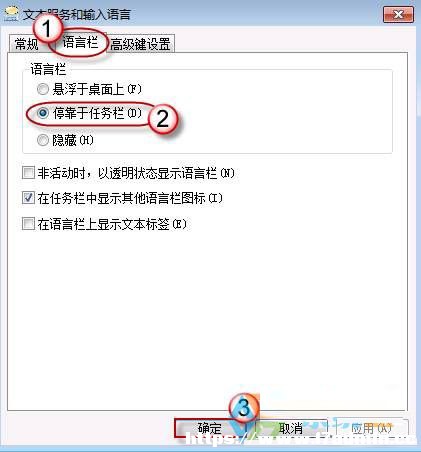The image size is (421, 452).
Task: Click the numbered step 2 circle marker
Action: pyautogui.click(x=162, y=118)
